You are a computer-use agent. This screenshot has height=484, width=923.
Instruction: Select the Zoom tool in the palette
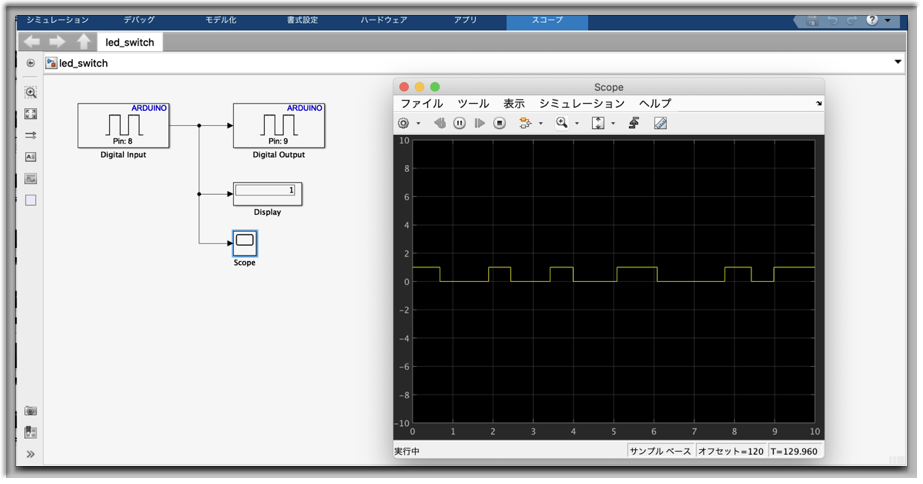pos(31,92)
